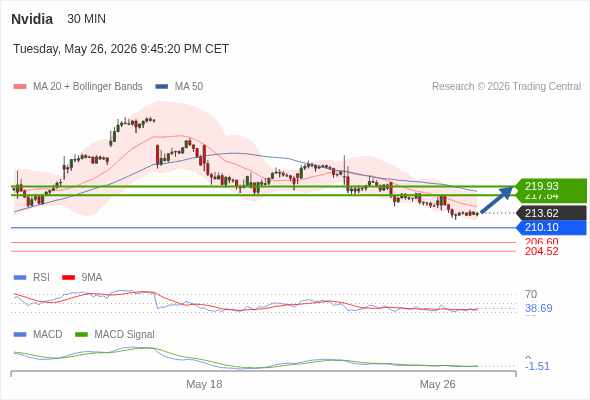This screenshot has height=400, width=590.
Task: Click the 30 MIN timeframe label
Action: click(87, 19)
